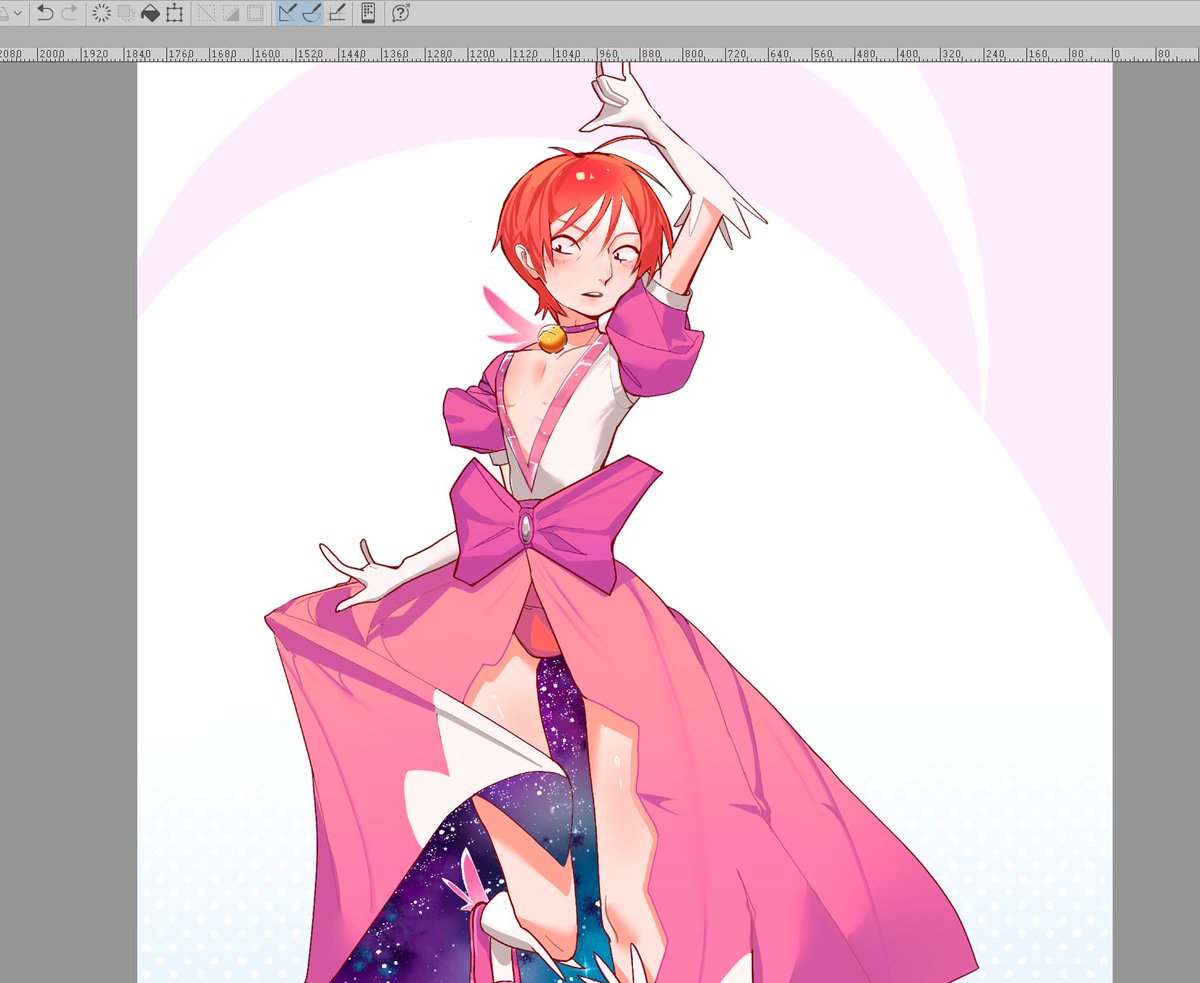Open the Scale/Rotate transform tool

[x=175, y=13]
